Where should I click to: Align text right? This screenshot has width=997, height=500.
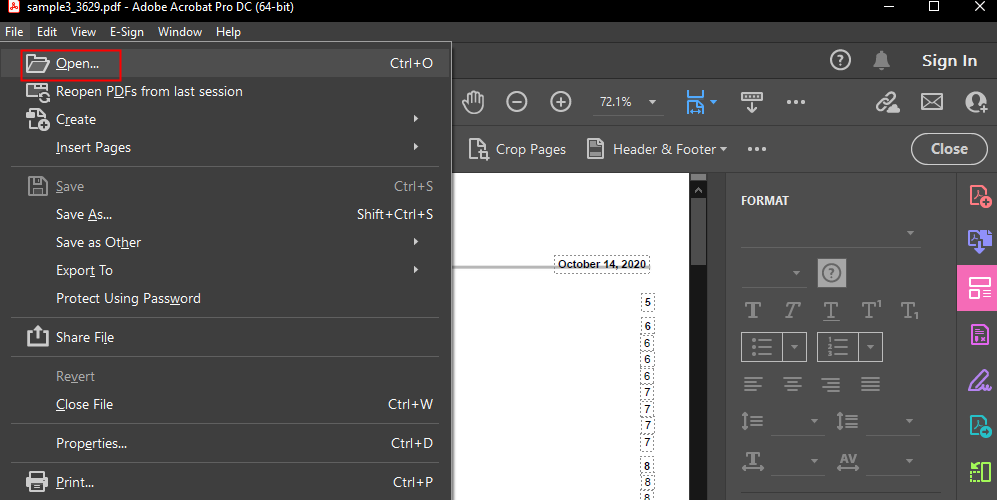830,384
